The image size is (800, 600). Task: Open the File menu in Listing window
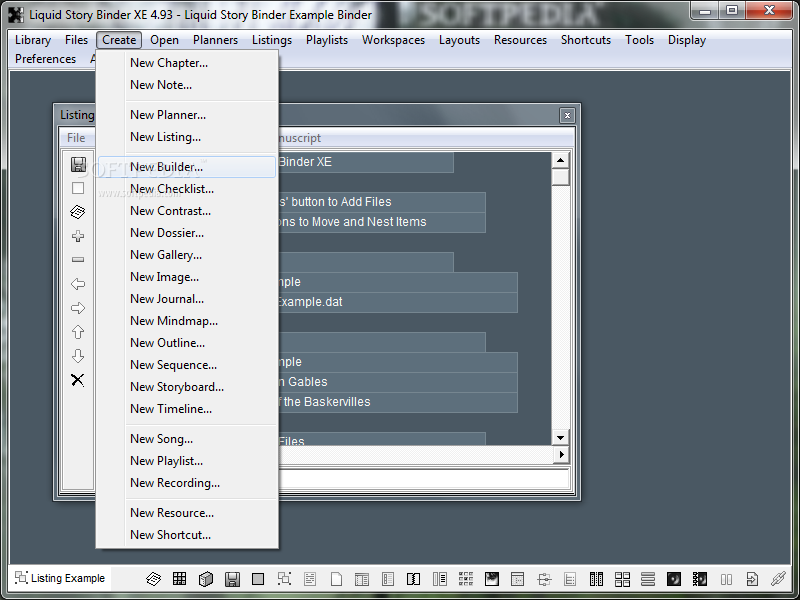click(76, 138)
